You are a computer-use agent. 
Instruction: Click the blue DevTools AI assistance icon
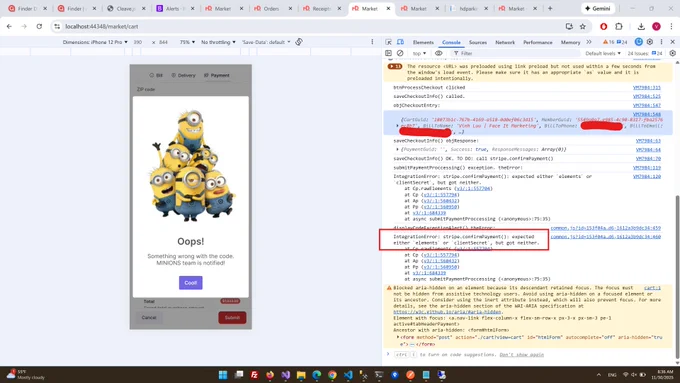click(x=638, y=42)
